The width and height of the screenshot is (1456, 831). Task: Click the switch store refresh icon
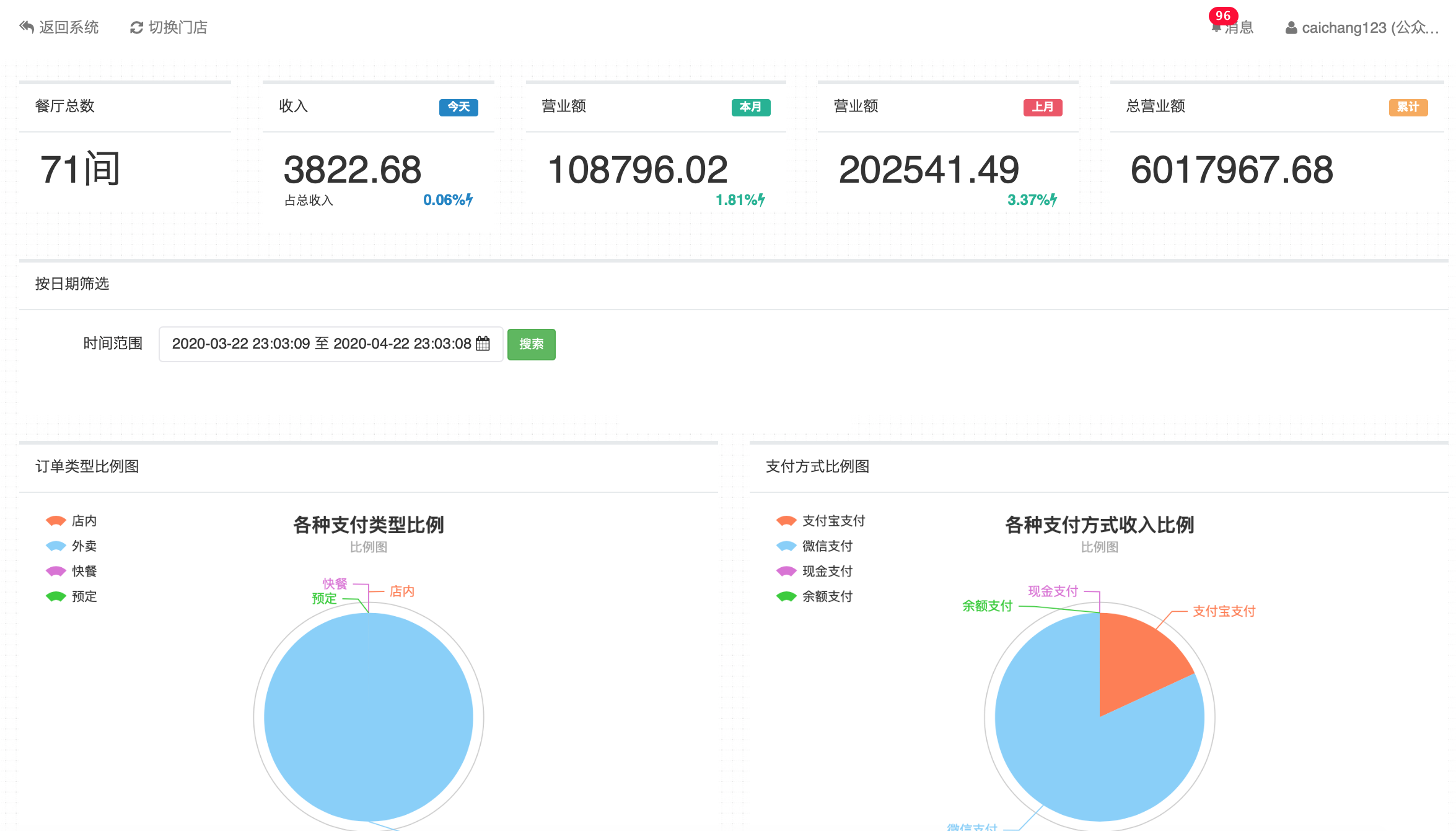[136, 27]
